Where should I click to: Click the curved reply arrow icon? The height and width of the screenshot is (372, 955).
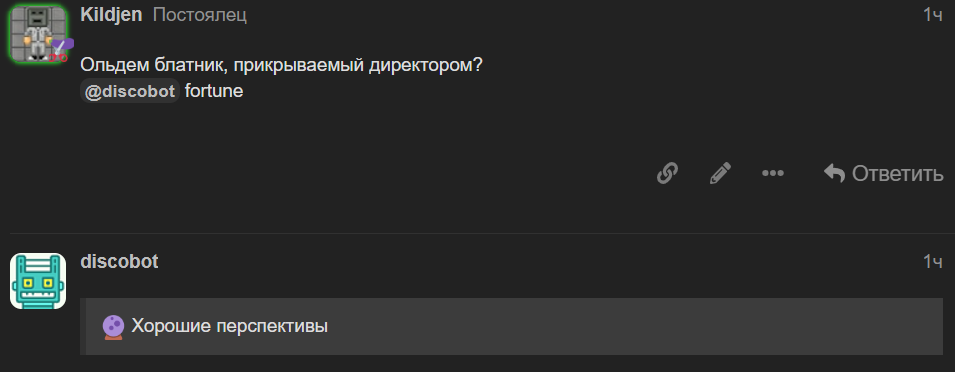pos(834,174)
